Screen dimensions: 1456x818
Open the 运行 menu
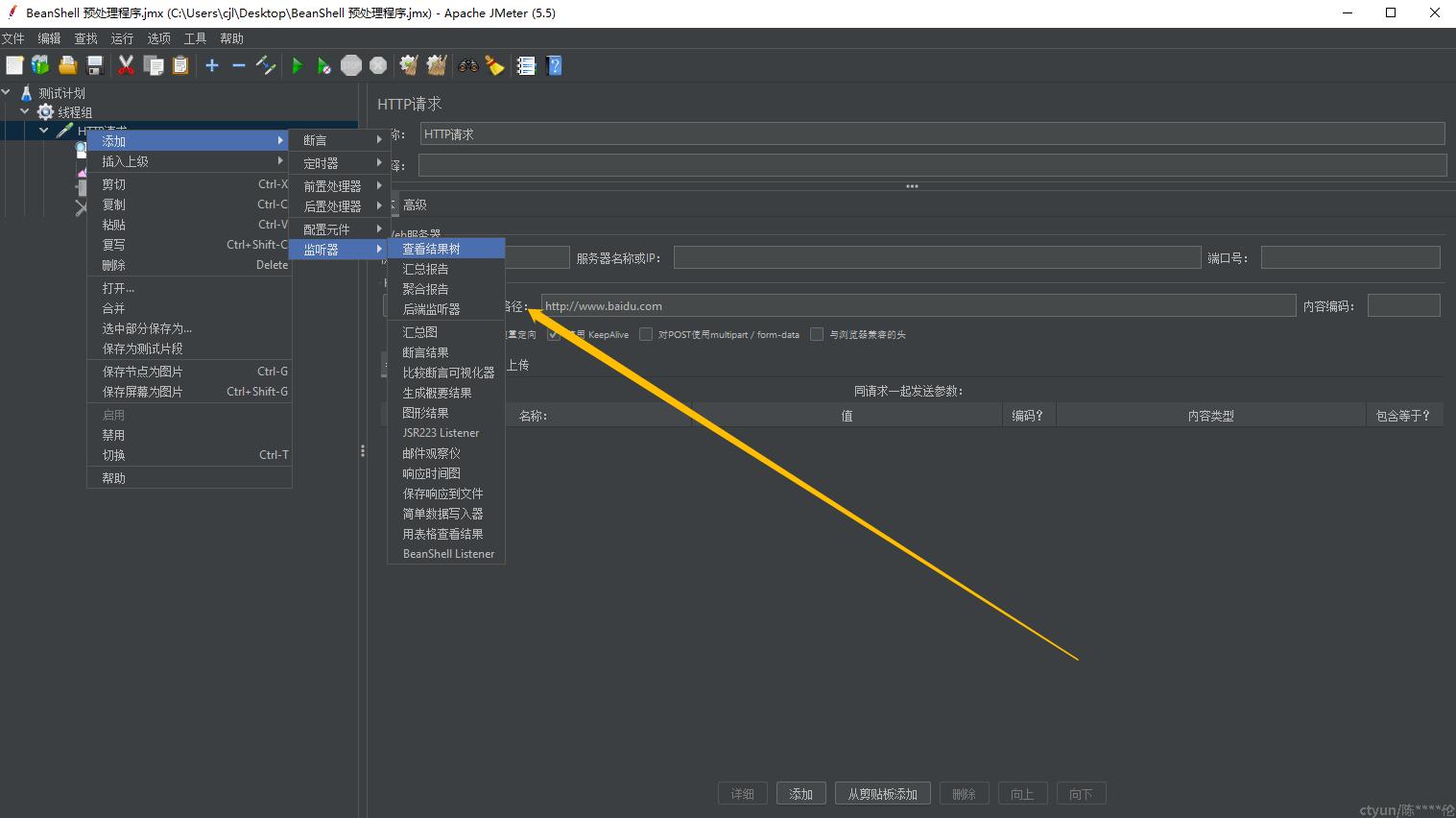click(122, 38)
